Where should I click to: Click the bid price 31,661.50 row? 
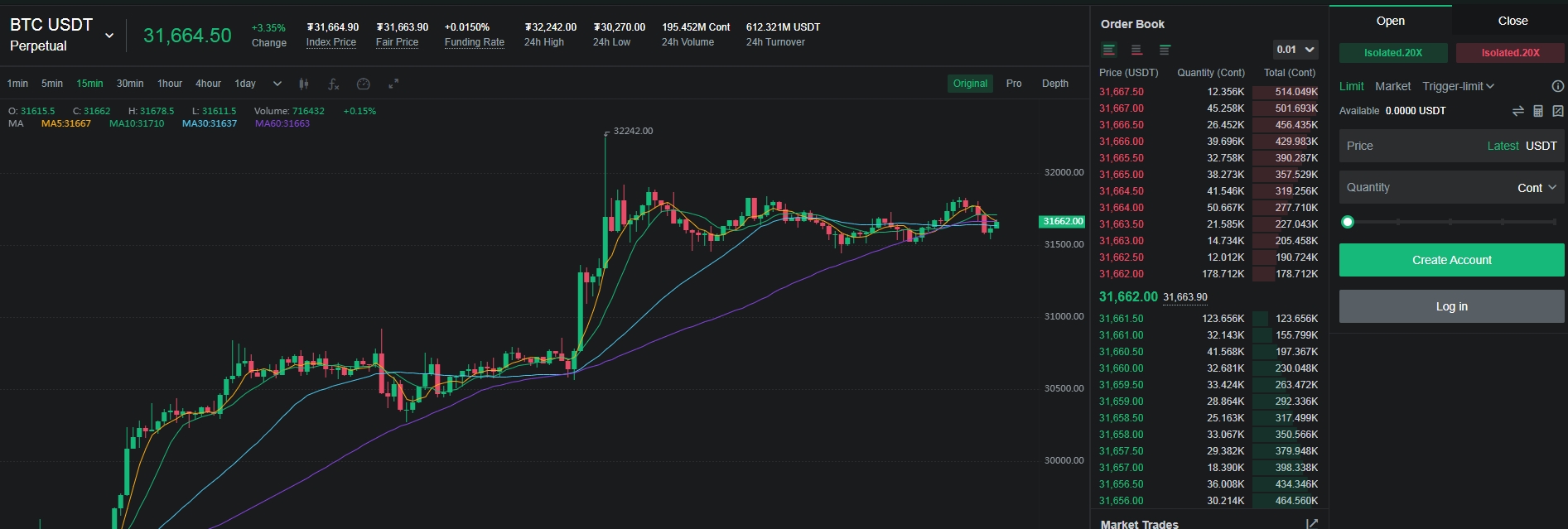coord(1208,319)
